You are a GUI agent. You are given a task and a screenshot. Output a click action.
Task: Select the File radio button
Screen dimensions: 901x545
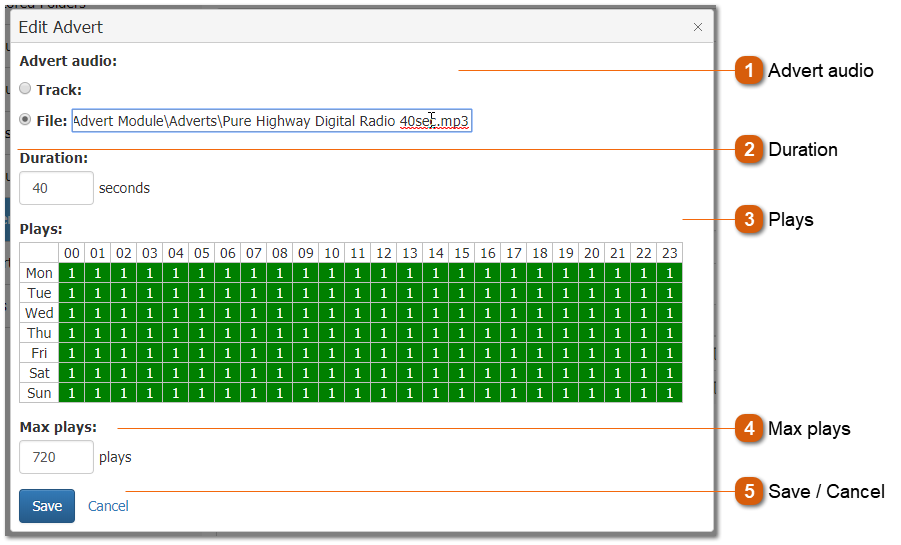click(x=26, y=120)
